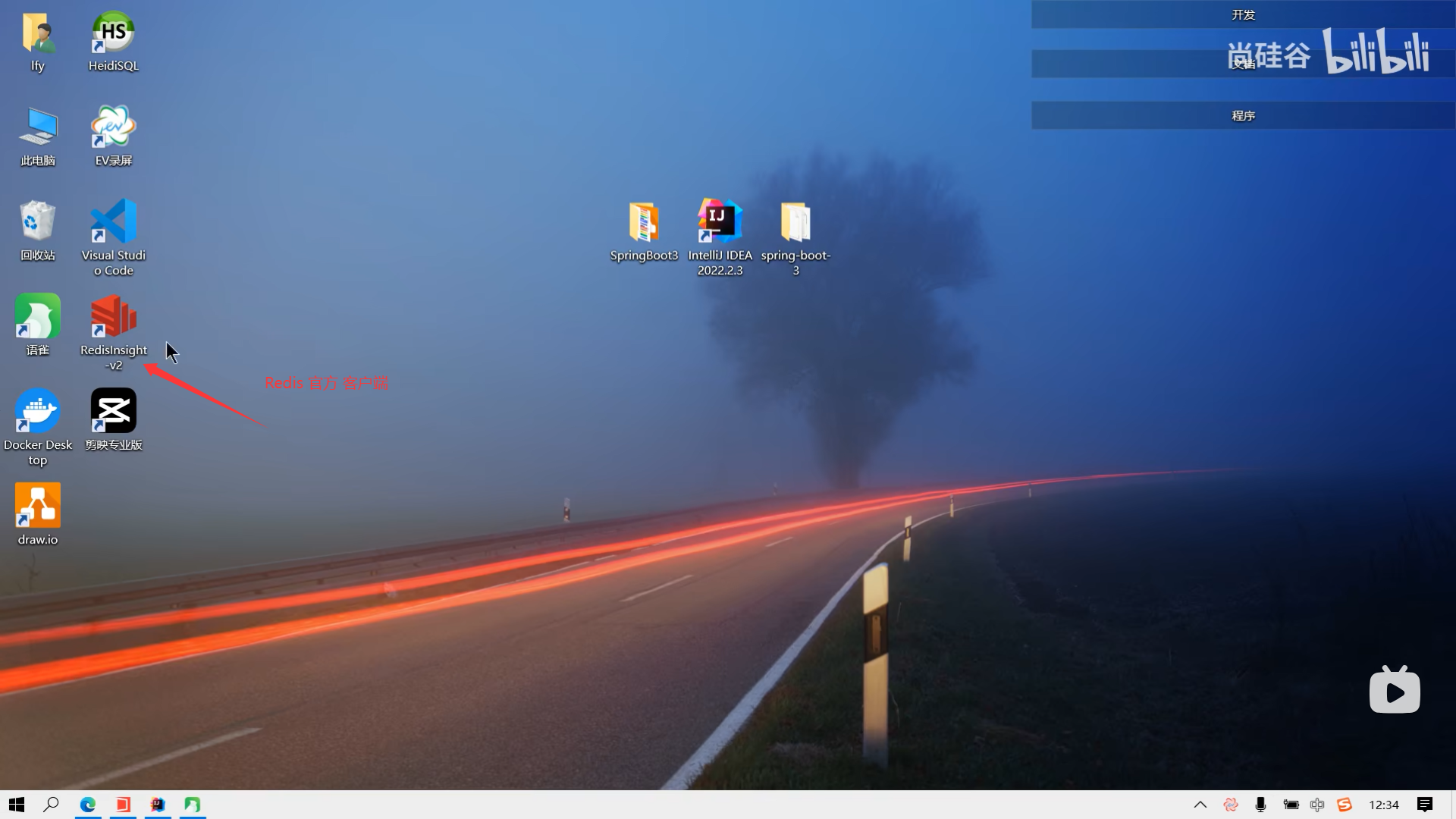Image resolution: width=1456 pixels, height=819 pixels.
Task: Open the taskbar search magnifier
Action: coord(51,805)
